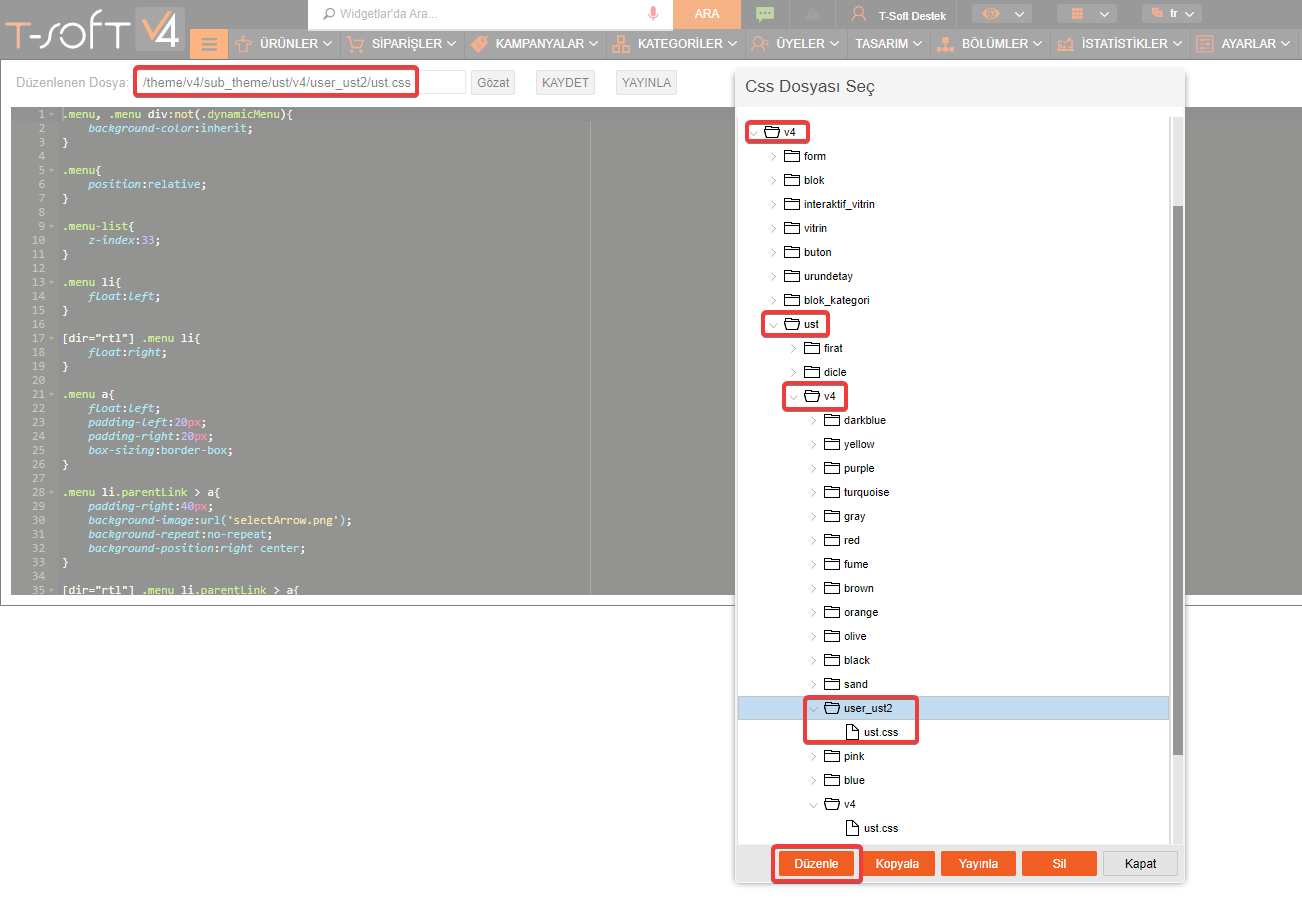Click the YAYINLA button in editor toolbar
The height and width of the screenshot is (901, 1302).
click(646, 82)
